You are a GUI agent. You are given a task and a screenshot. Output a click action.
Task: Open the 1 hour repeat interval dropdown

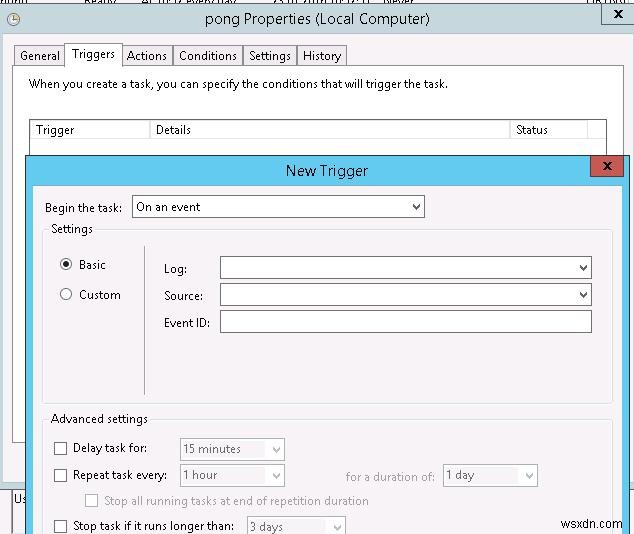coord(232,475)
